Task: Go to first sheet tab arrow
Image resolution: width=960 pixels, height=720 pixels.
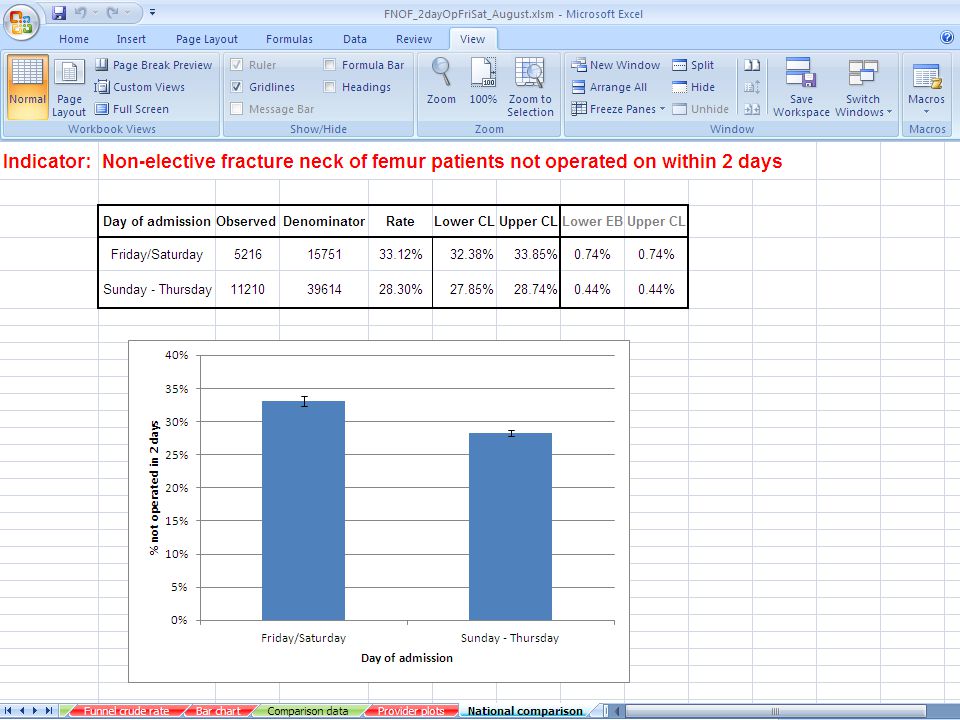Action: click(x=8, y=711)
